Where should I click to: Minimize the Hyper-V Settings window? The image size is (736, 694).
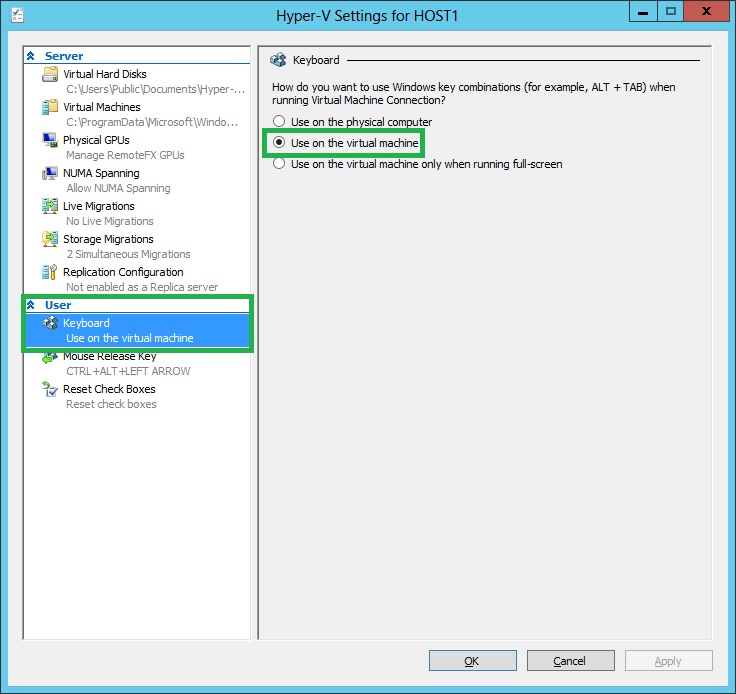tap(643, 11)
